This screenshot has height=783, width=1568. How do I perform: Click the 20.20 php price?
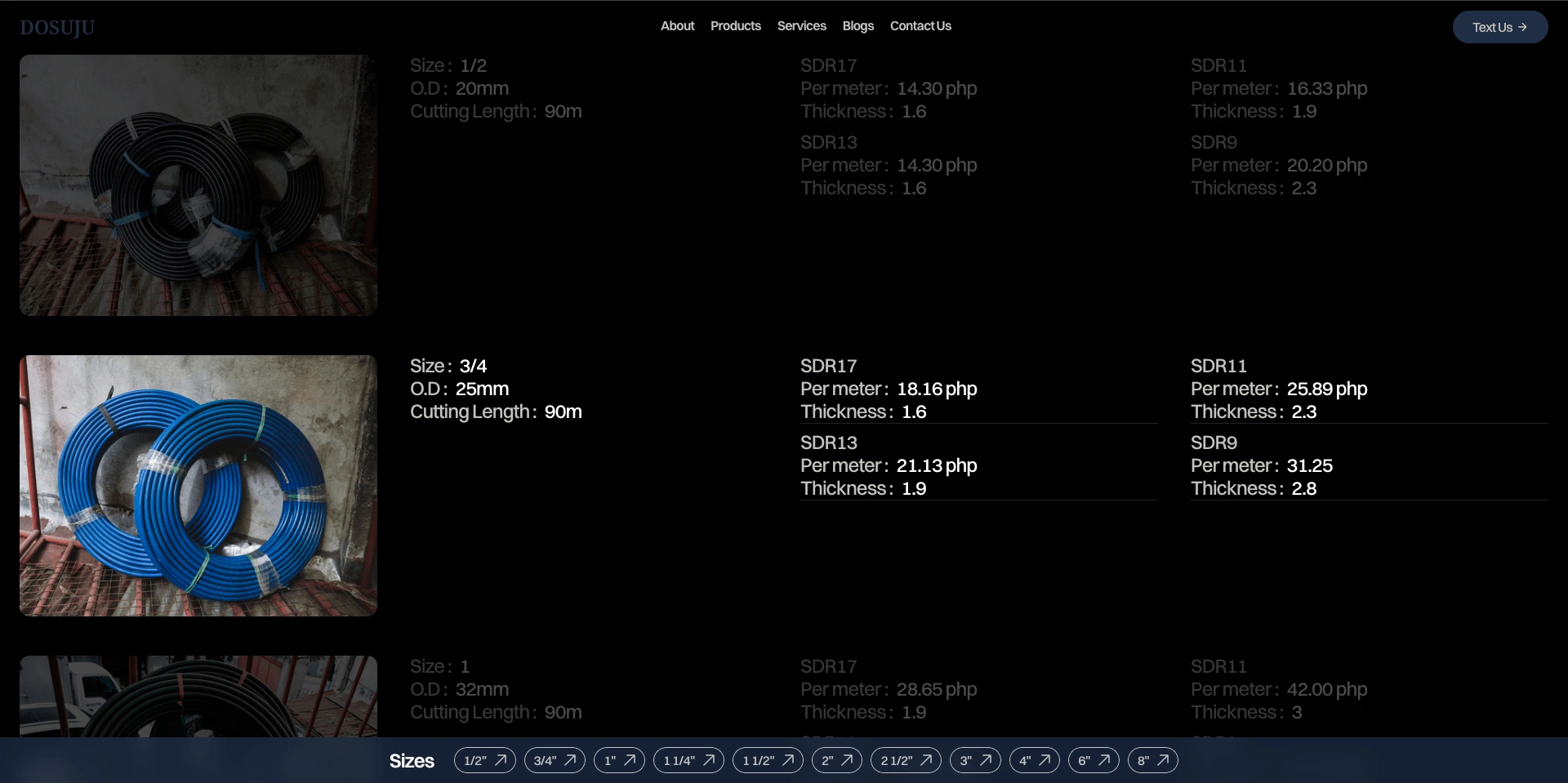1327,165
